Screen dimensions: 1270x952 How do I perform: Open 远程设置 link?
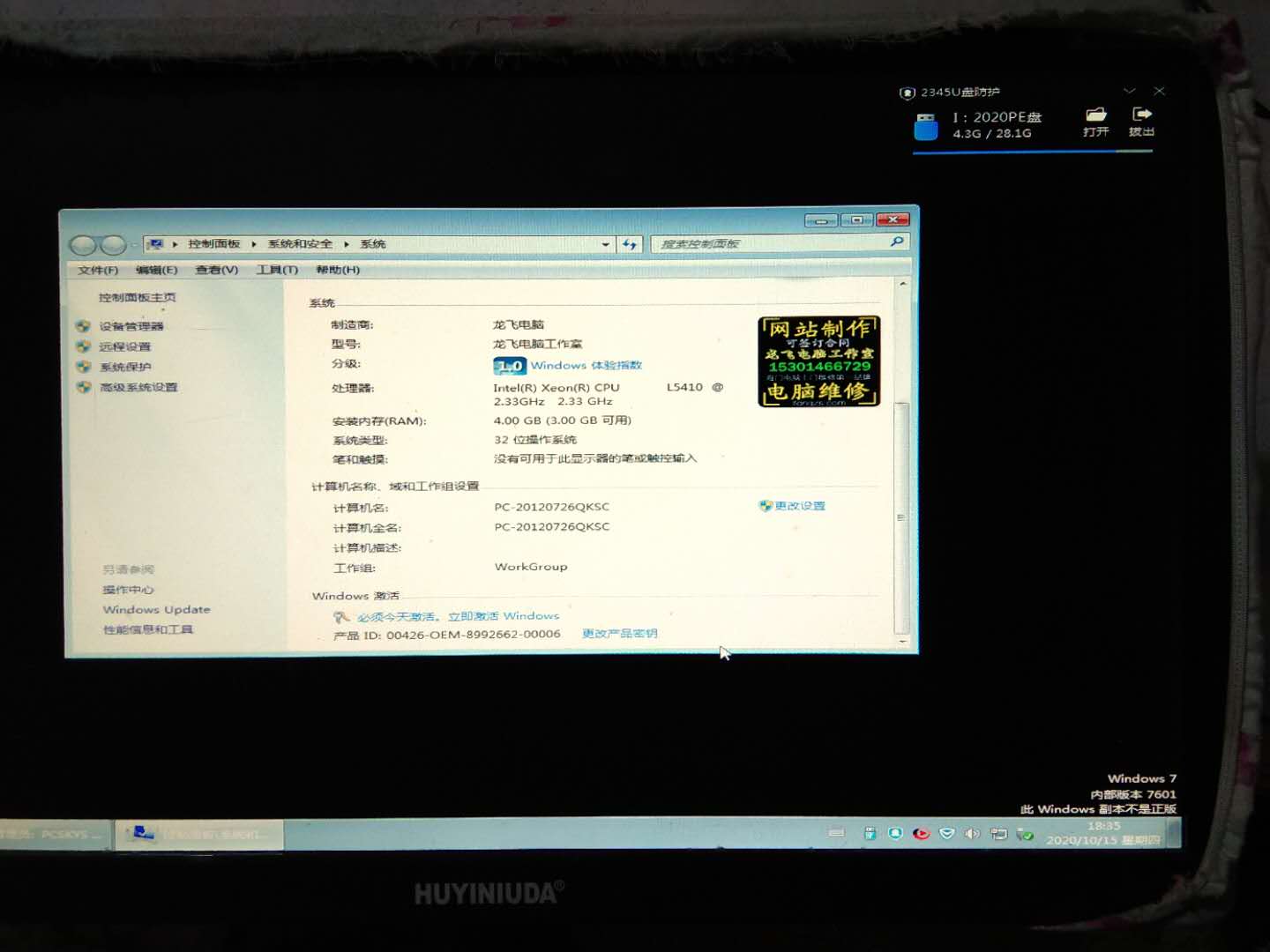tap(125, 346)
